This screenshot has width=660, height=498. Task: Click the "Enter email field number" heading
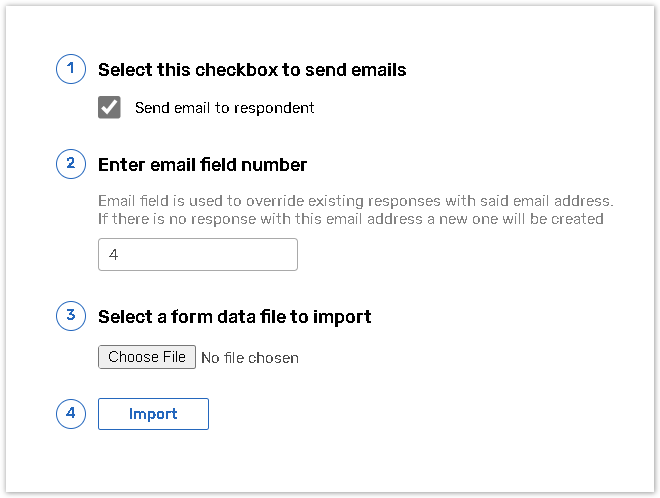click(202, 165)
